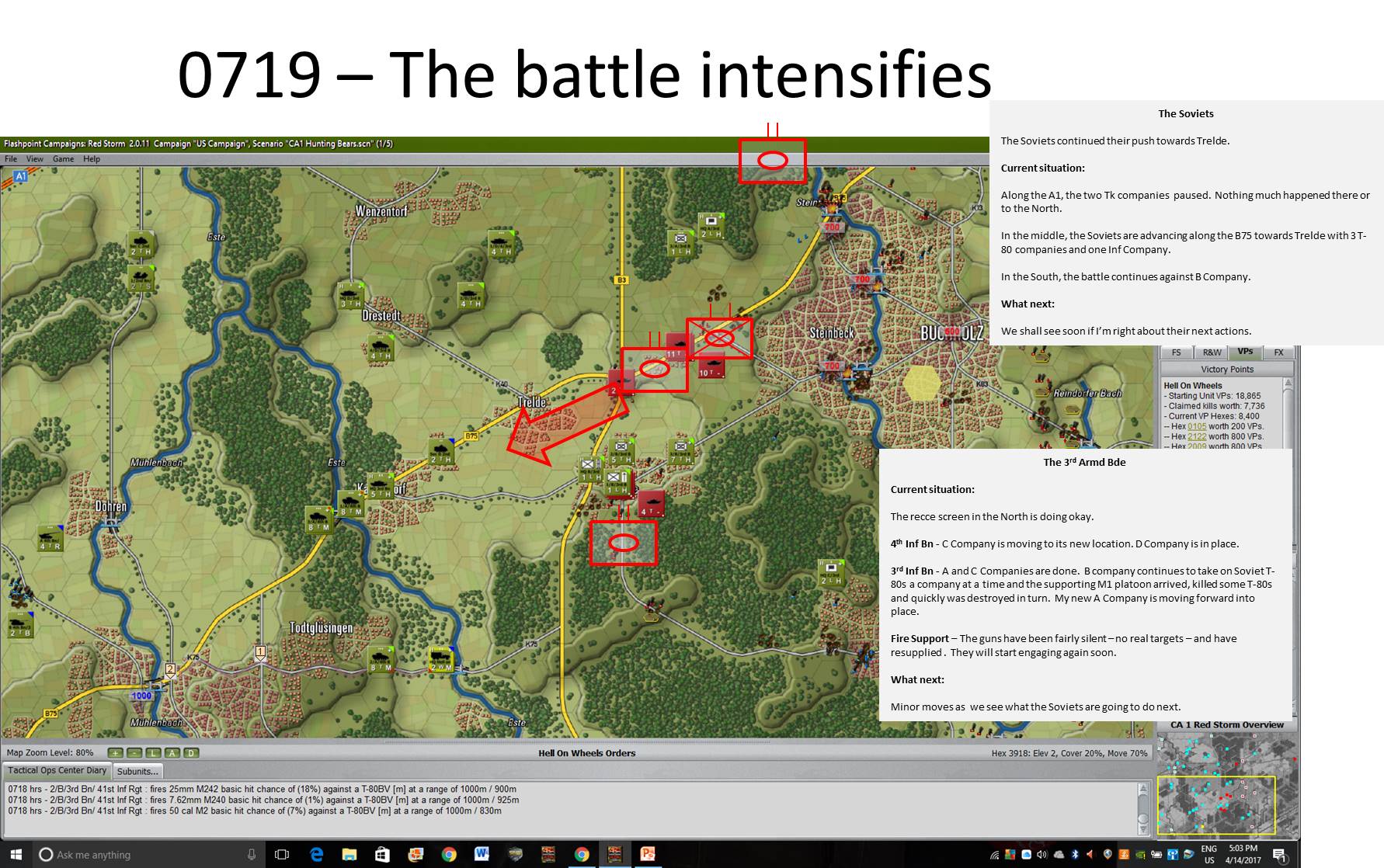
Task: Select the red Soviet 4 T tank counter
Action: coord(651,504)
